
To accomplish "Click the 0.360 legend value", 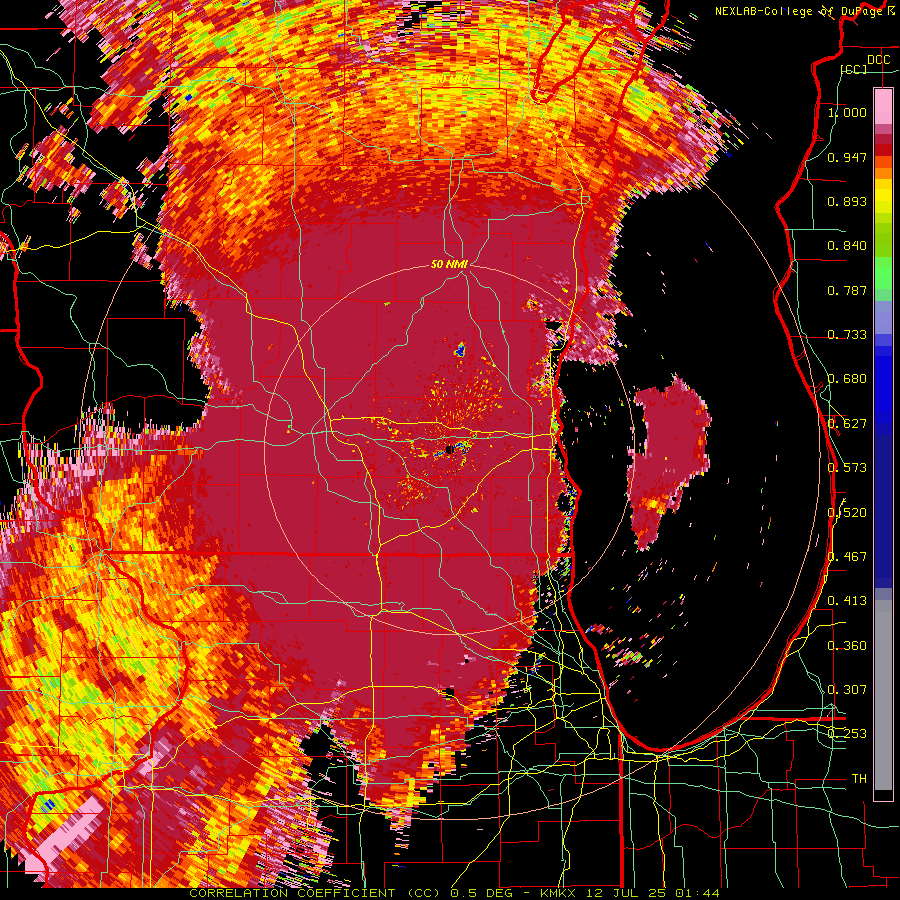I will coord(847,646).
